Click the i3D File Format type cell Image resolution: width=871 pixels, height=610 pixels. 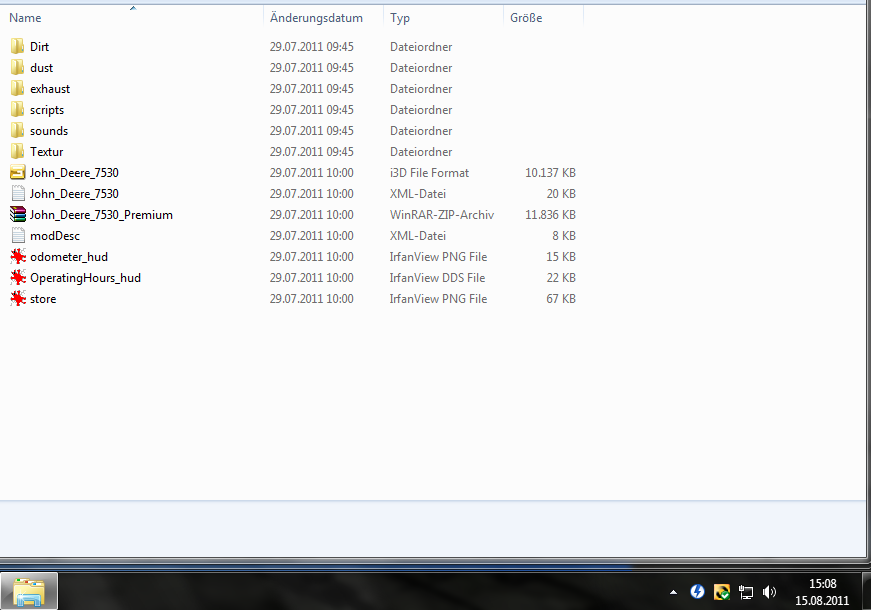[429, 173]
